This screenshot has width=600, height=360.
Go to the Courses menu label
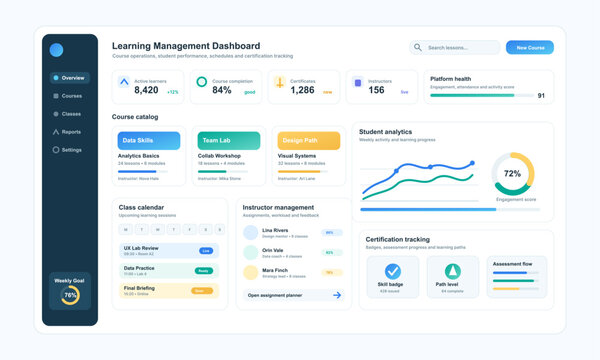click(x=72, y=96)
